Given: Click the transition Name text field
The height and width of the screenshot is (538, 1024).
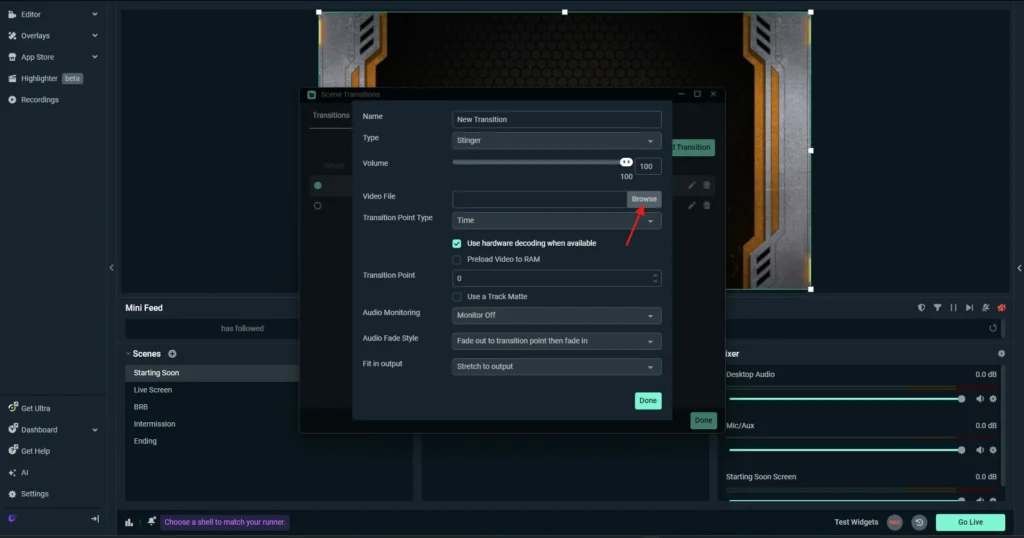Looking at the screenshot, I should pos(556,119).
